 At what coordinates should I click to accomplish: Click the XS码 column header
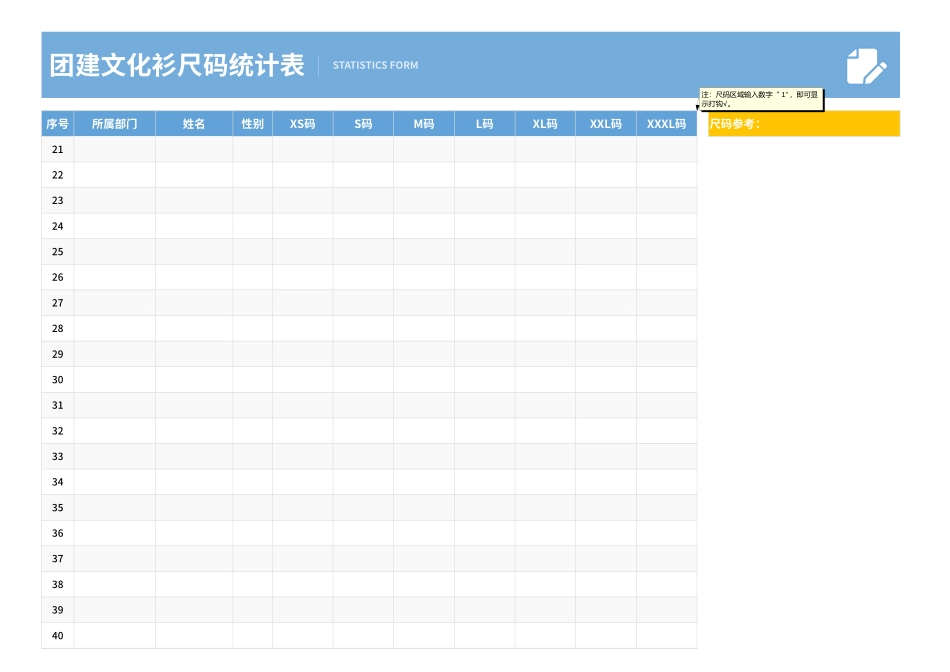point(300,123)
